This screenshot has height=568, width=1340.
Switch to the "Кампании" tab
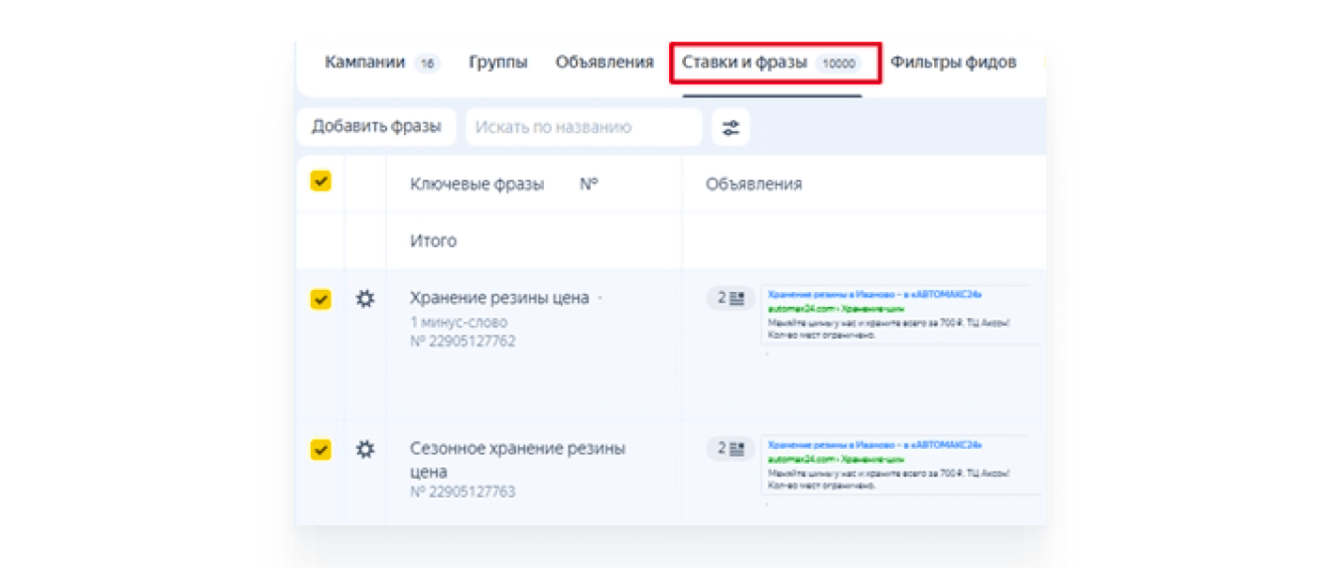point(368,62)
